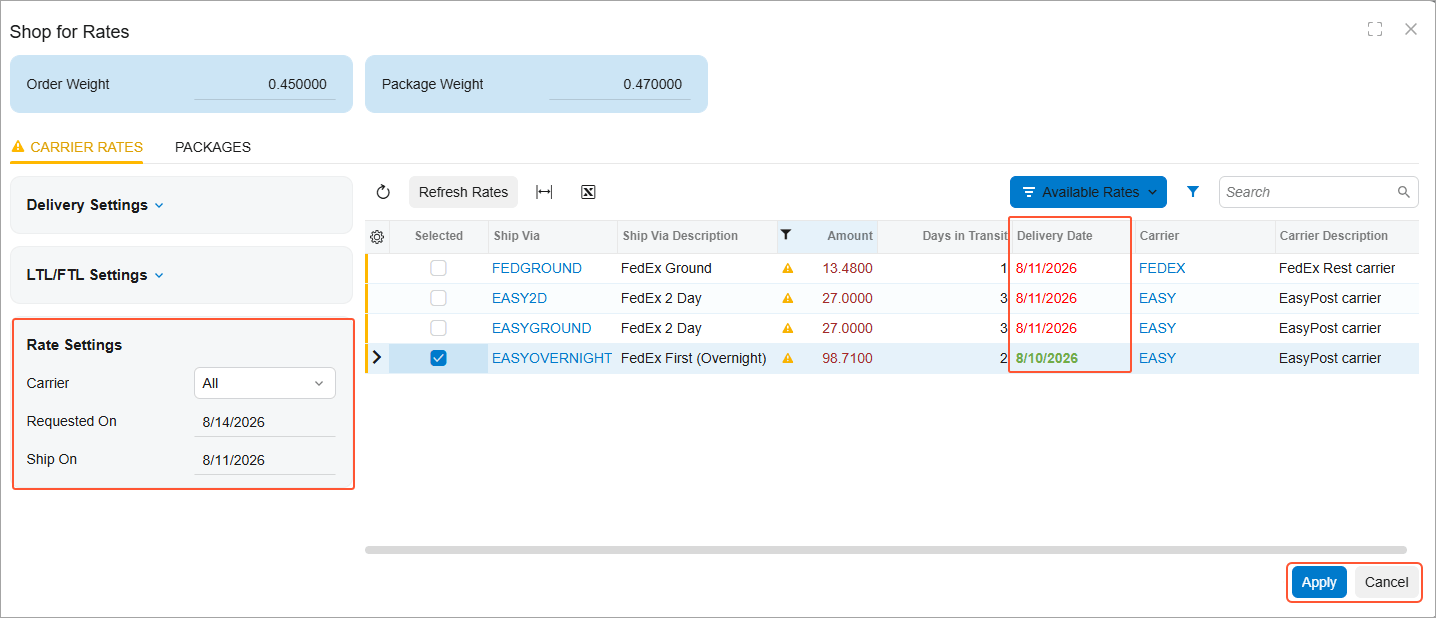Select the EASY2D rate checkbox
1436x618 pixels.
[x=438, y=298]
